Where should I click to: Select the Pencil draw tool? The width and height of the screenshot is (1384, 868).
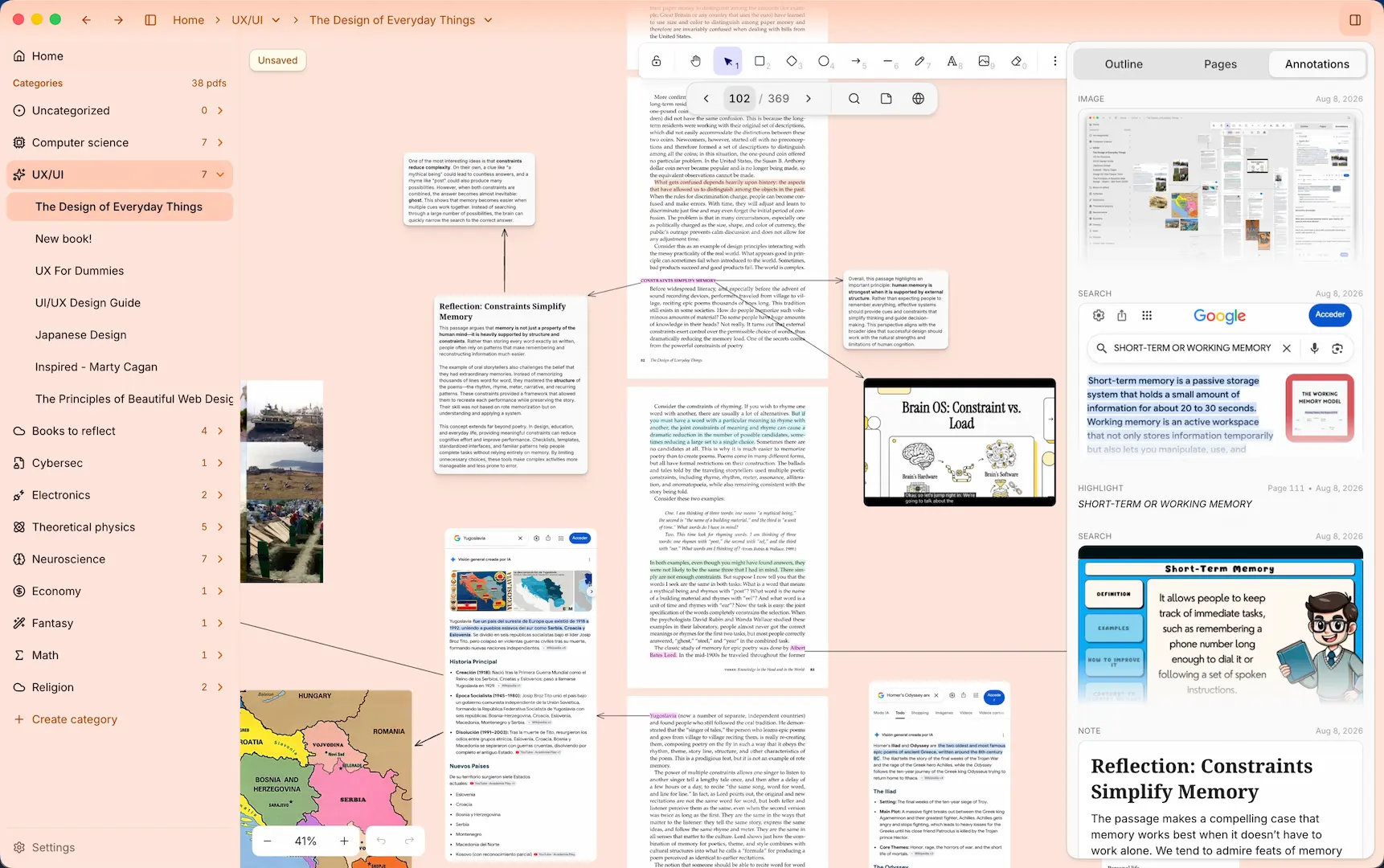coord(921,61)
